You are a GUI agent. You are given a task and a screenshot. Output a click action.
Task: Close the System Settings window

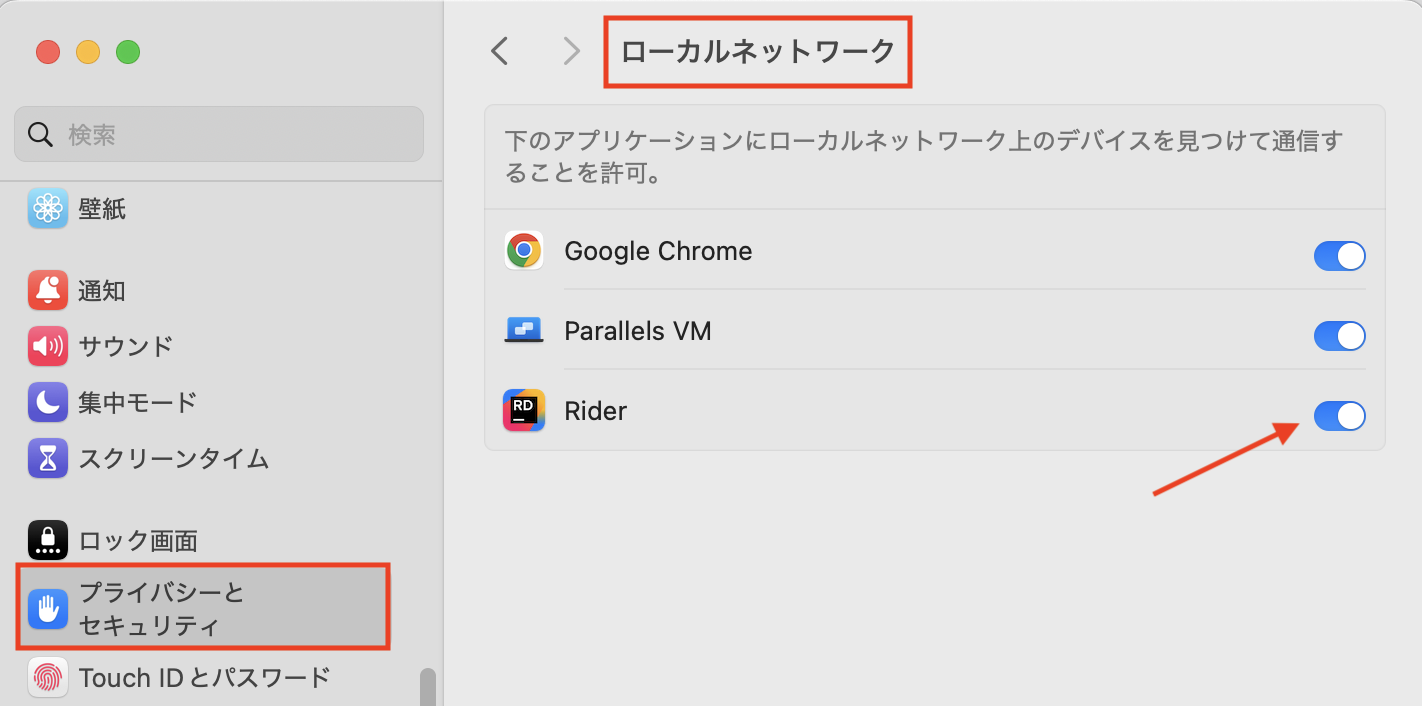(48, 52)
